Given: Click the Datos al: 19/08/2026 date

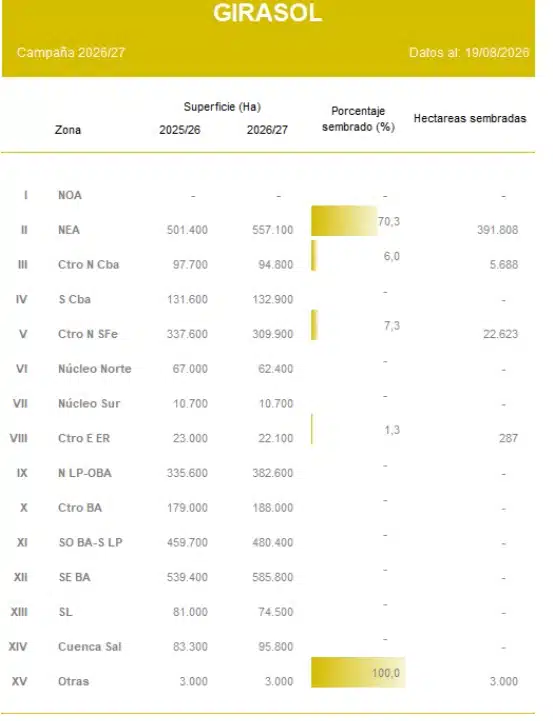Looking at the screenshot, I should pos(469,52).
